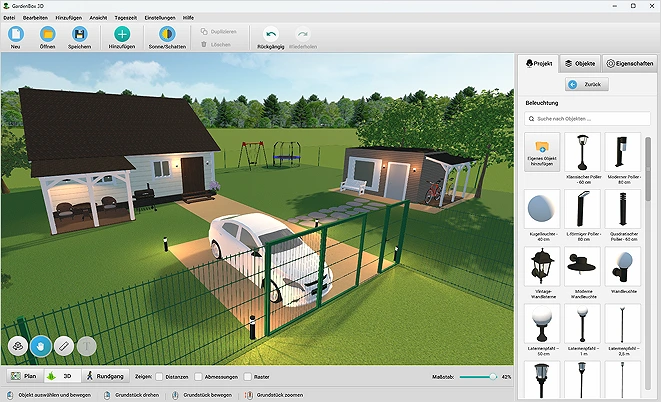Open the Hilfe menu
Viewport: 661px width, 402px height.
[188, 18]
